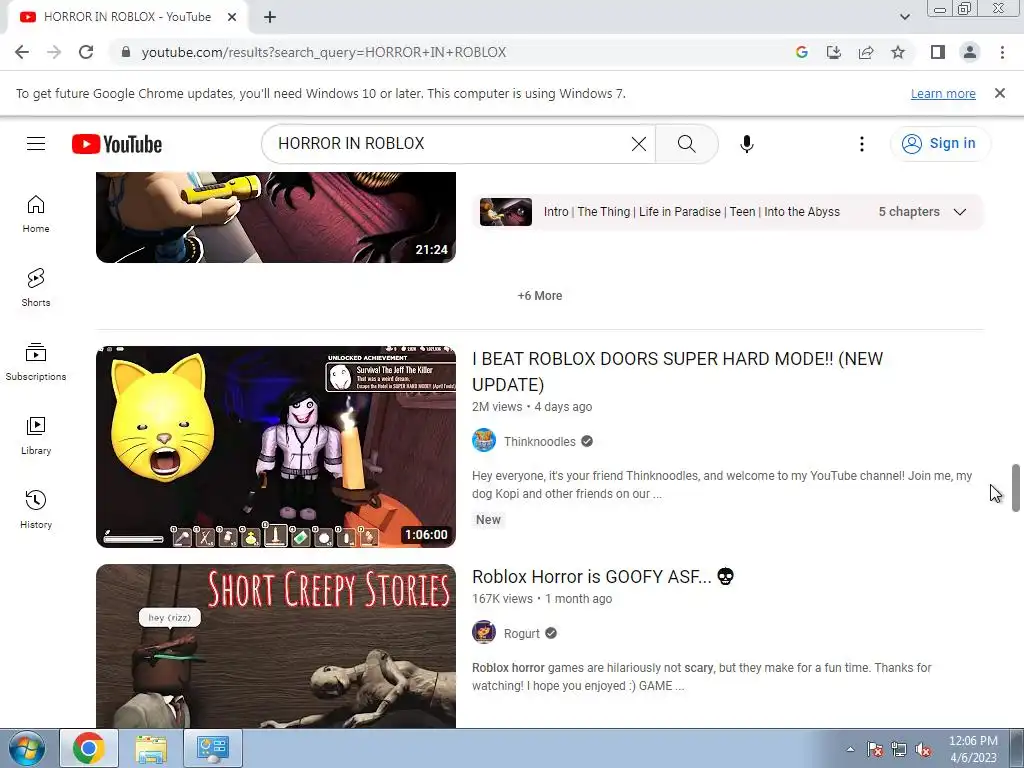Open the YouTube hamburger guide menu
The width and height of the screenshot is (1024, 768).
pos(36,144)
